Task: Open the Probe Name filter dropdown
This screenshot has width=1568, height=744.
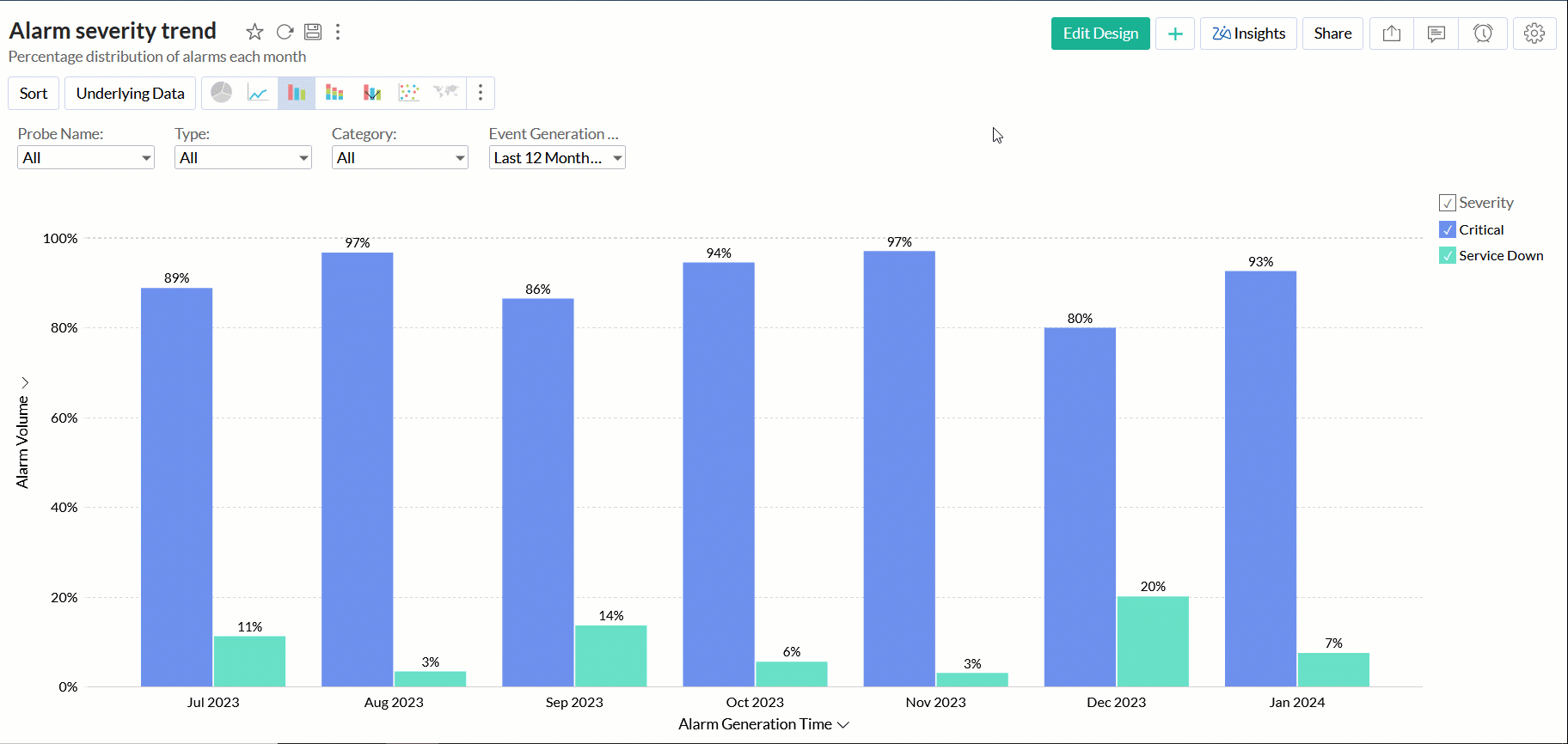Action: pyautogui.click(x=86, y=158)
